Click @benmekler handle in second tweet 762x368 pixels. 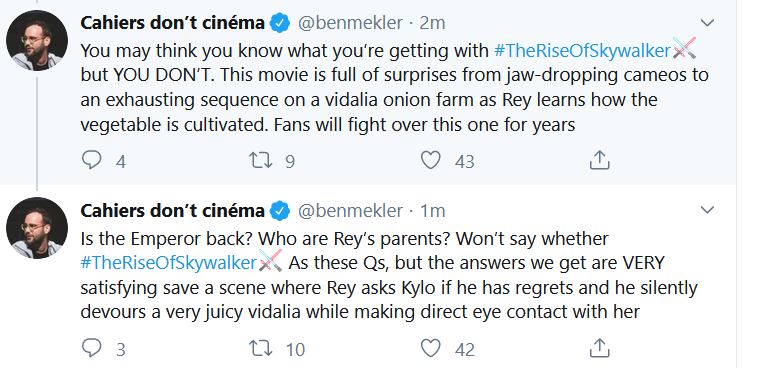pos(350,211)
